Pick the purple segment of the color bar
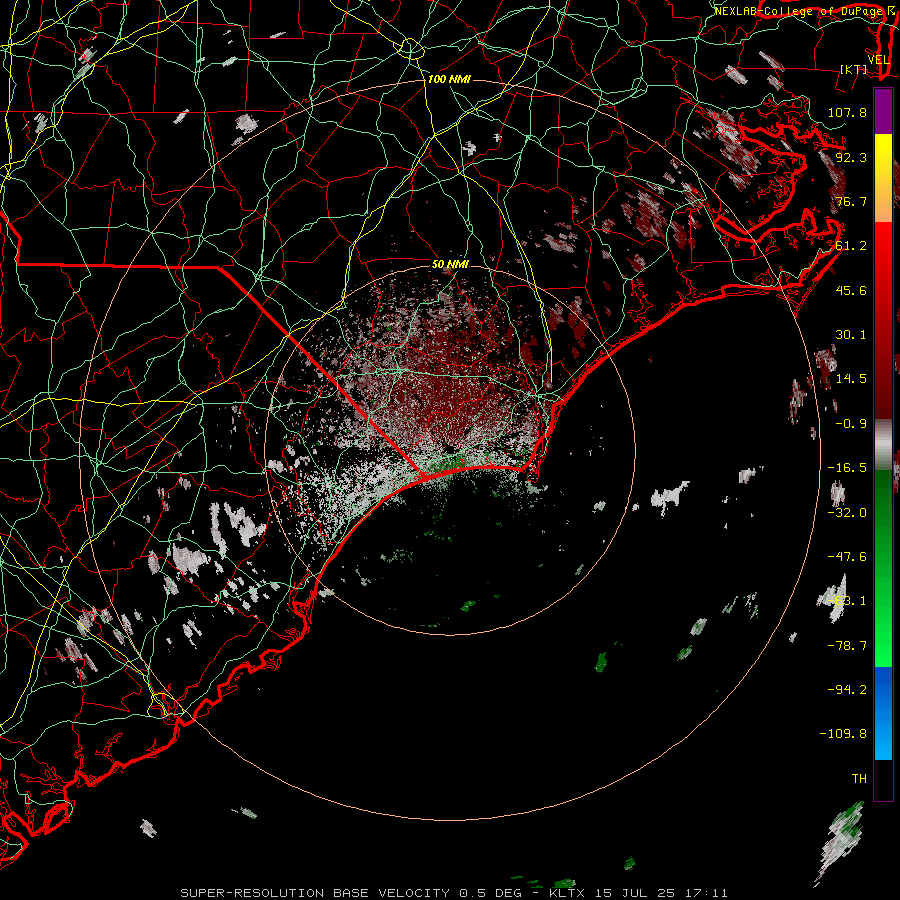Viewport: 900px width, 900px height. pyautogui.click(x=883, y=111)
